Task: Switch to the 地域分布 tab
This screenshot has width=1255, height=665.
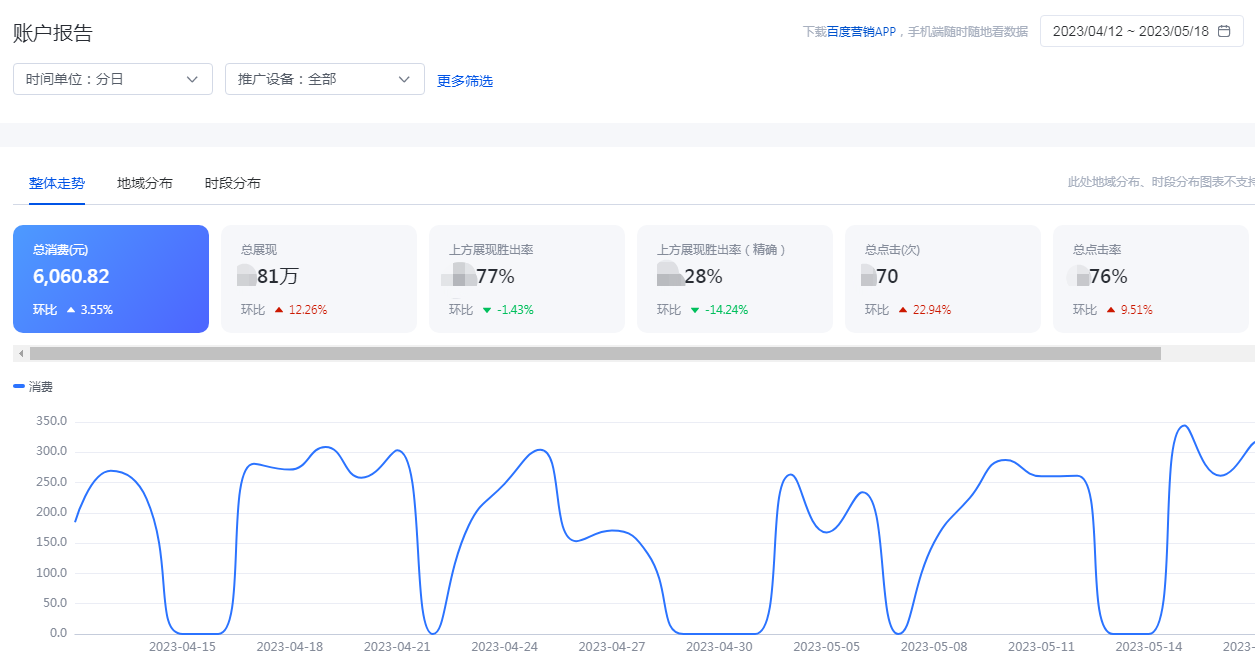Action: [x=145, y=183]
